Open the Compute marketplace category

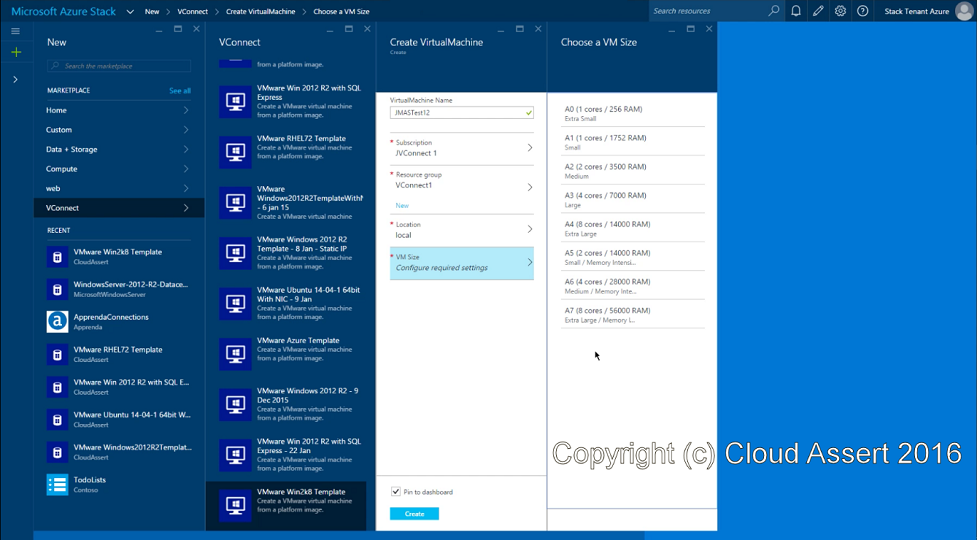pyautogui.click(x=119, y=169)
